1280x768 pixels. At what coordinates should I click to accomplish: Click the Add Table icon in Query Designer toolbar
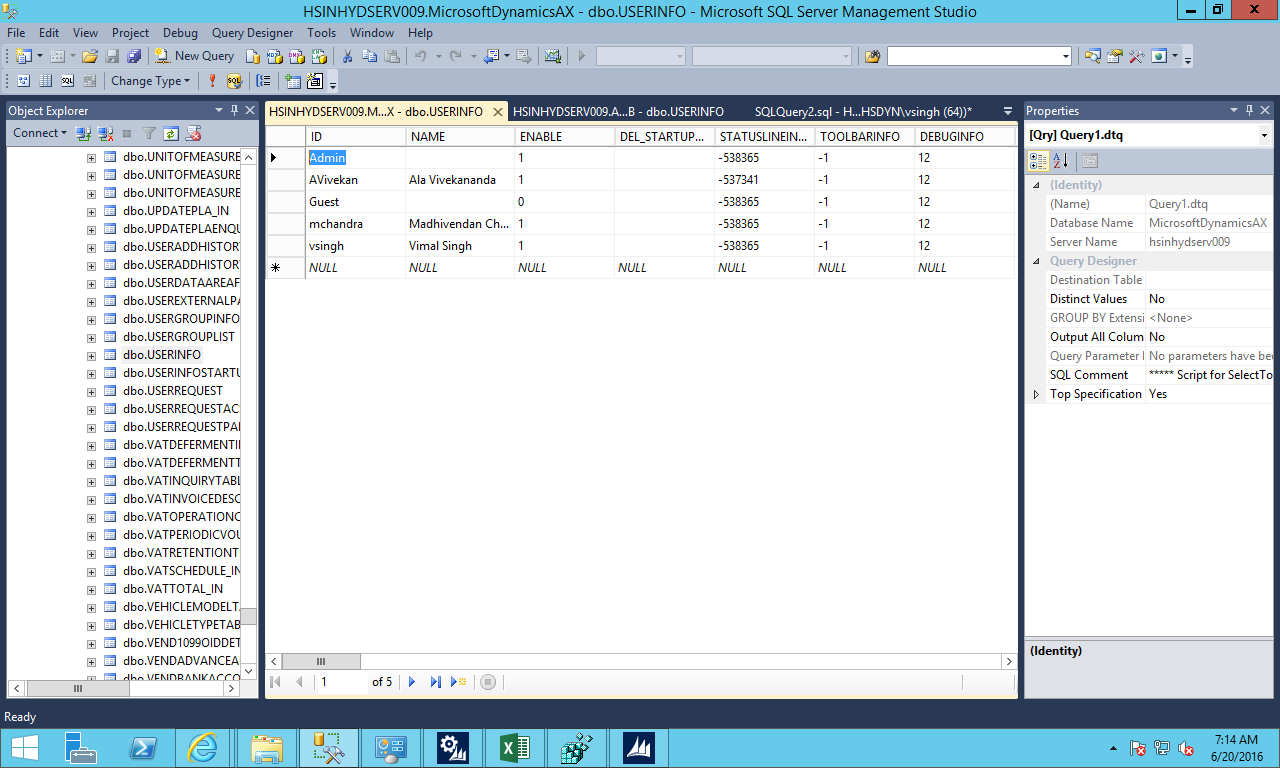coord(293,81)
